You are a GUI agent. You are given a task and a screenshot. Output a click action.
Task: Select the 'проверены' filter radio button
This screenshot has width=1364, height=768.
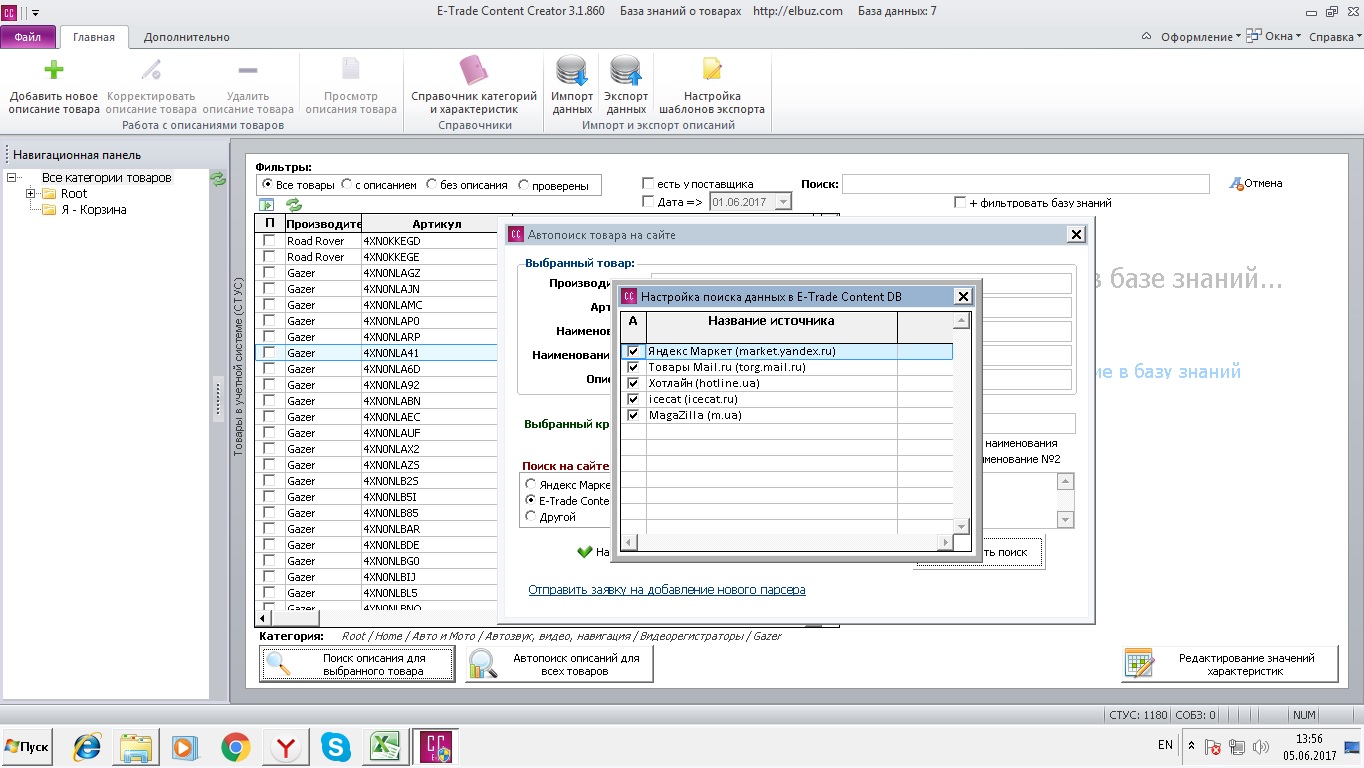523,185
